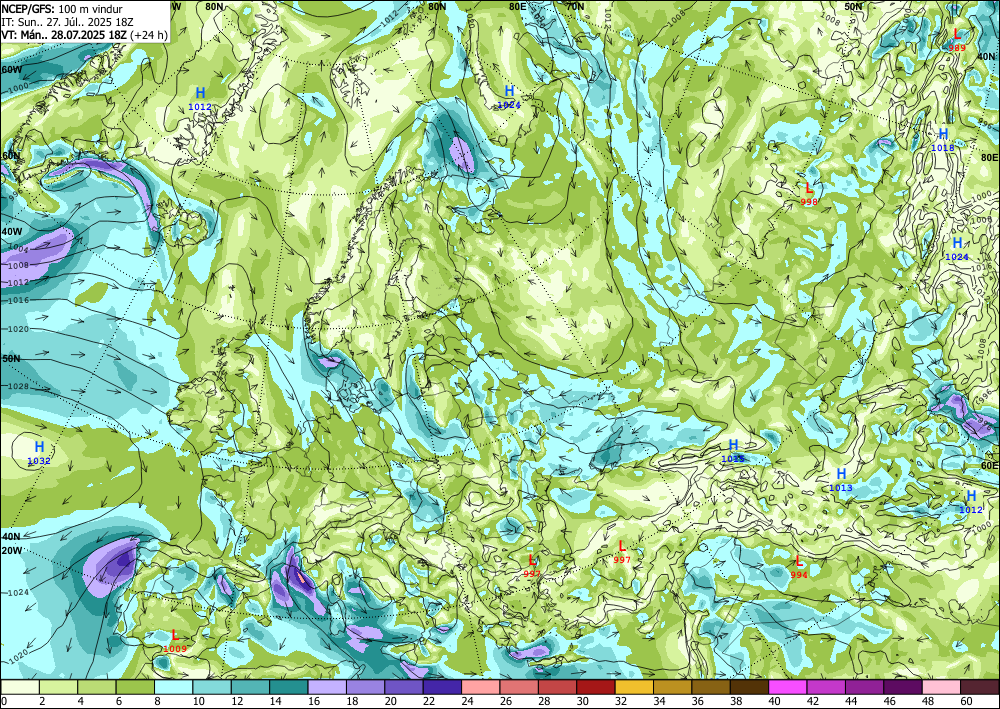Select the 30–32 dark red legend swatch
This screenshot has width=1000, height=709.
(596, 687)
